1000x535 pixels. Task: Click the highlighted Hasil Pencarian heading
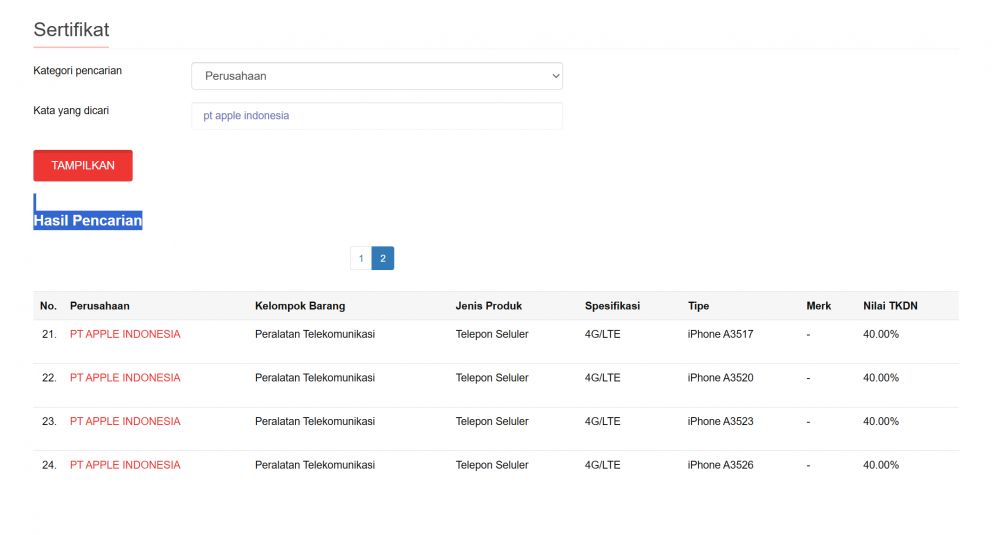click(x=88, y=220)
